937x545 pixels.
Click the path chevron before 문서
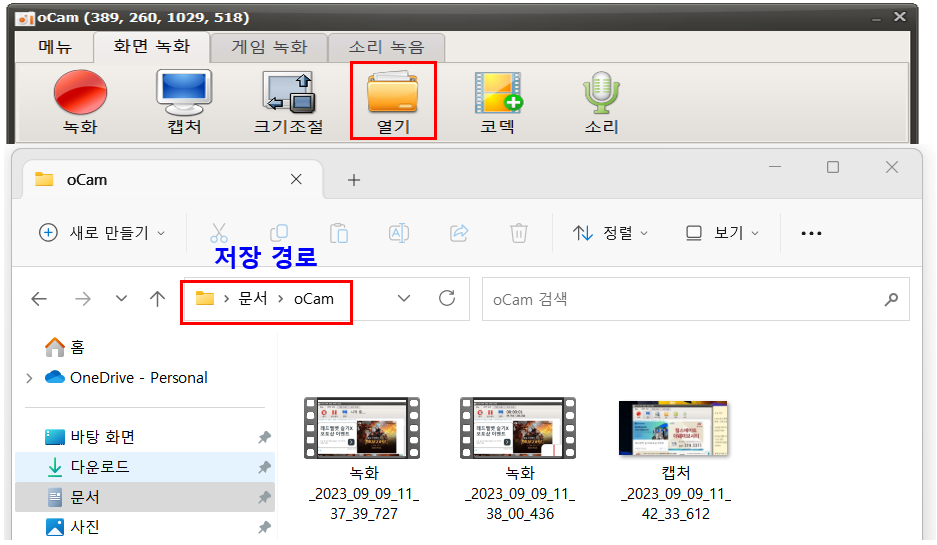tap(226, 299)
